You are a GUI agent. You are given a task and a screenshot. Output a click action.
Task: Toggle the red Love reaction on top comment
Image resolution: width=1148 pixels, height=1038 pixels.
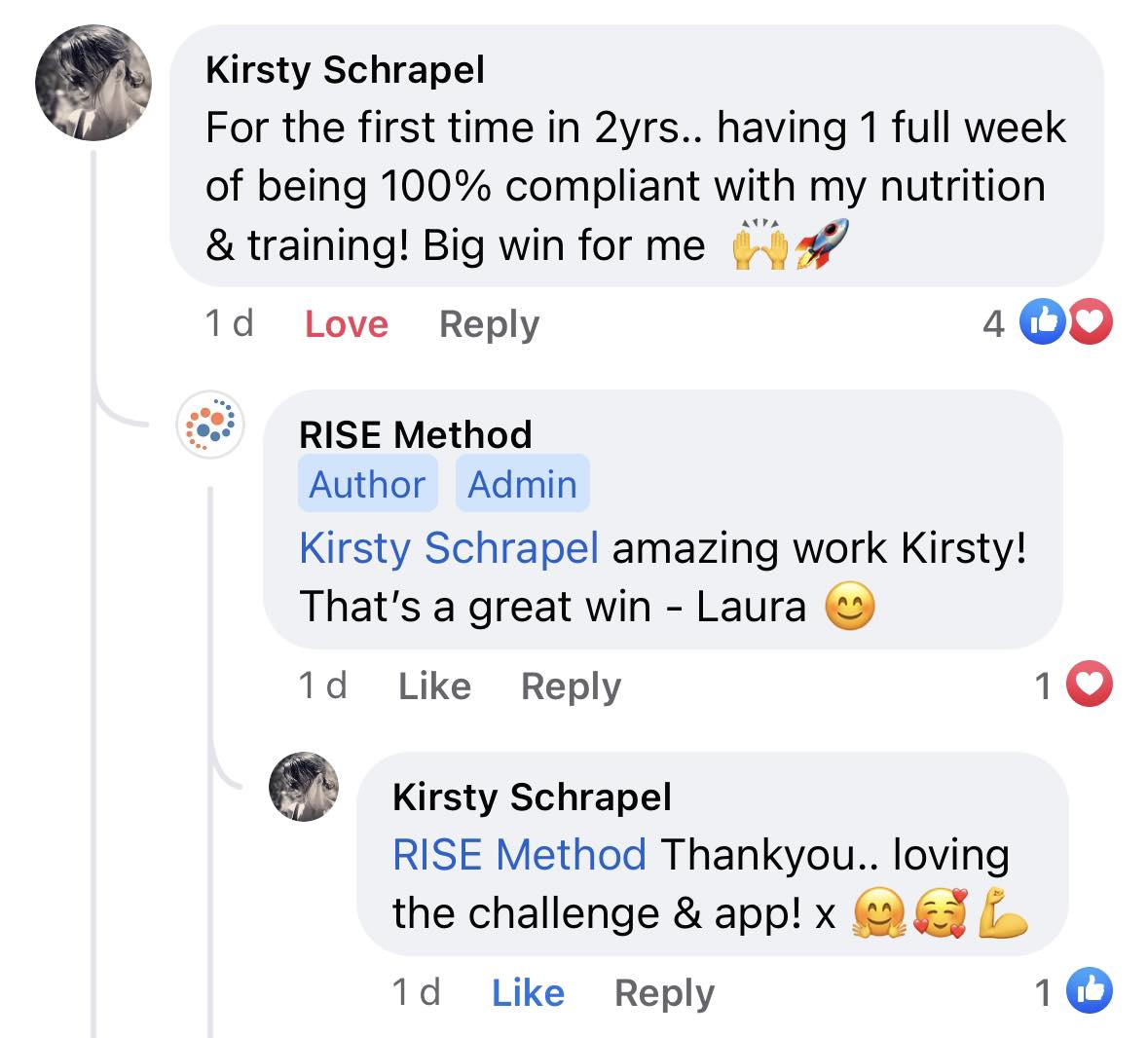pyautogui.click(x=347, y=324)
